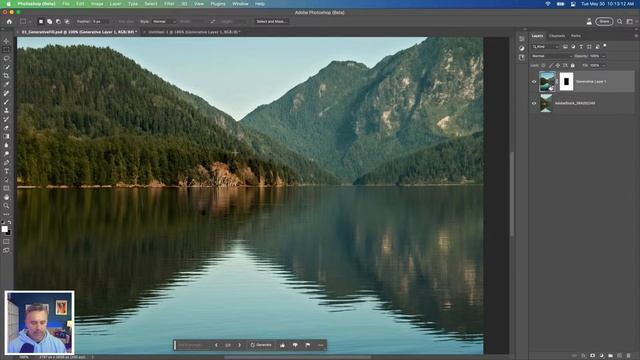Viewport: 640px width, 360px height.
Task: Select the Horizontal Type tool
Action: point(6,171)
